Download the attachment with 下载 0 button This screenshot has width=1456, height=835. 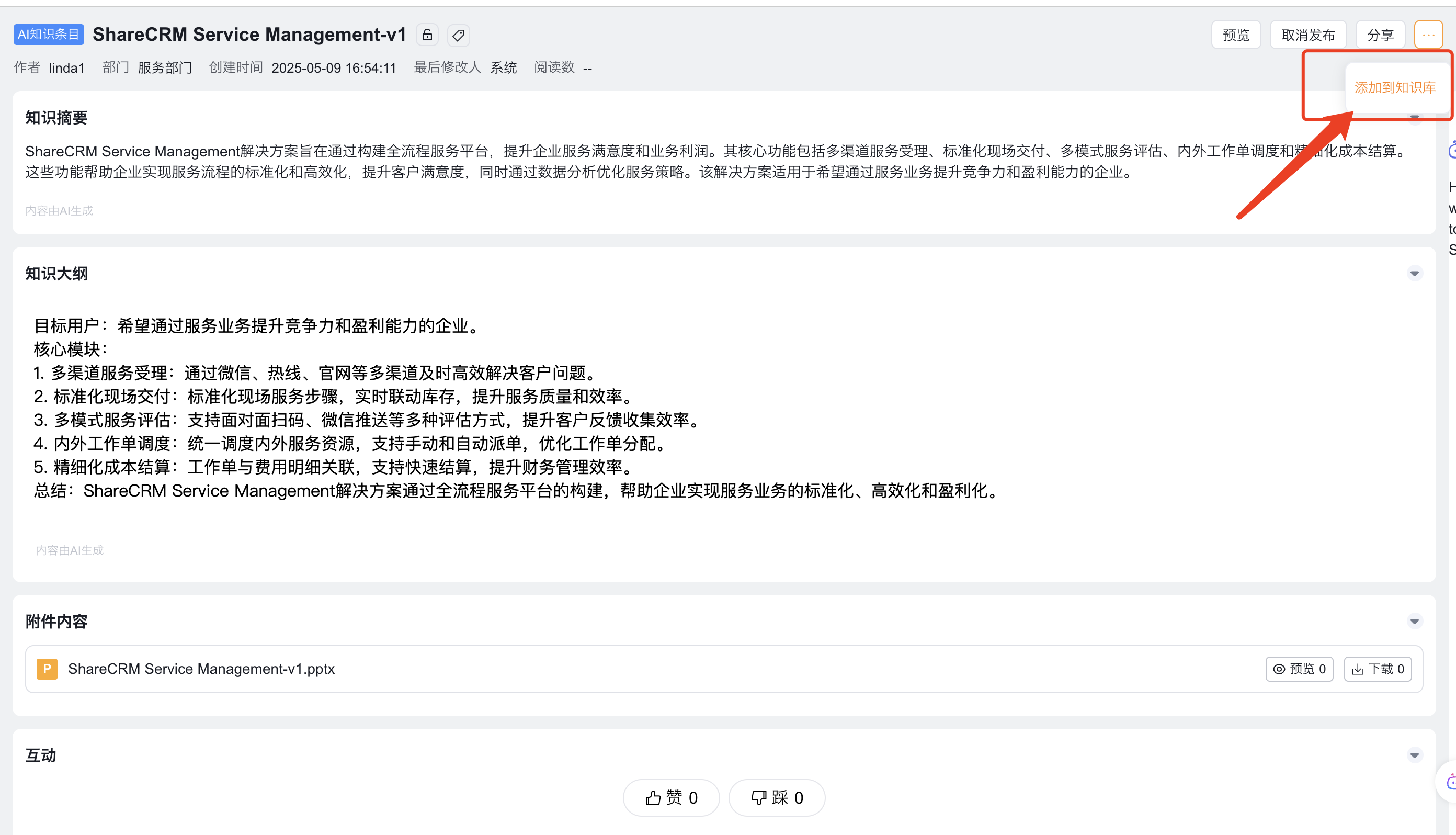pos(1378,669)
